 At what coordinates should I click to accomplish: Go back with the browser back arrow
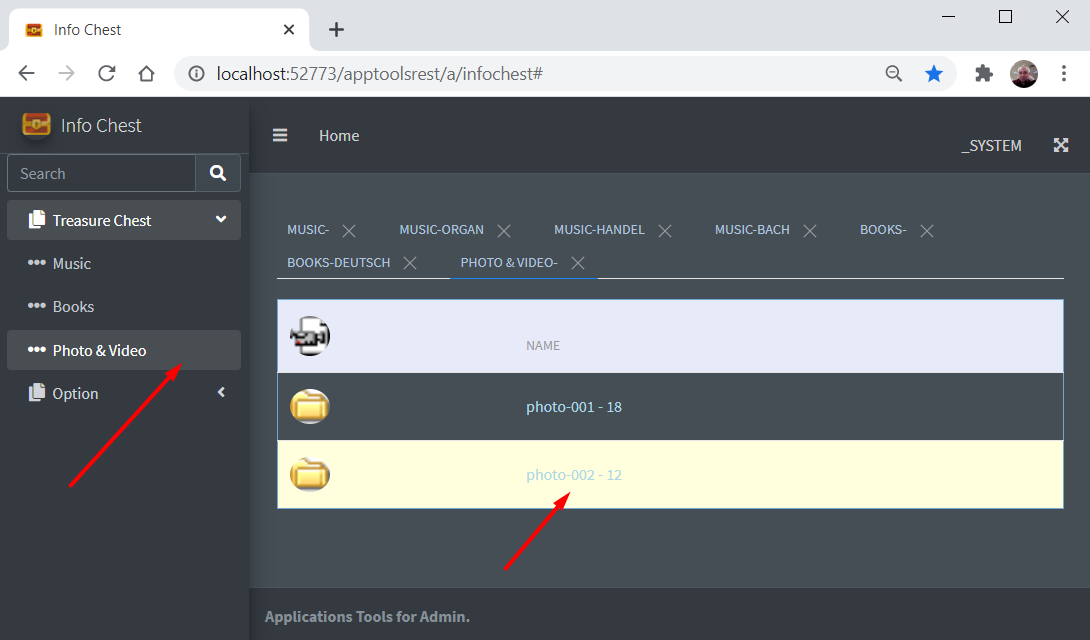[26, 73]
